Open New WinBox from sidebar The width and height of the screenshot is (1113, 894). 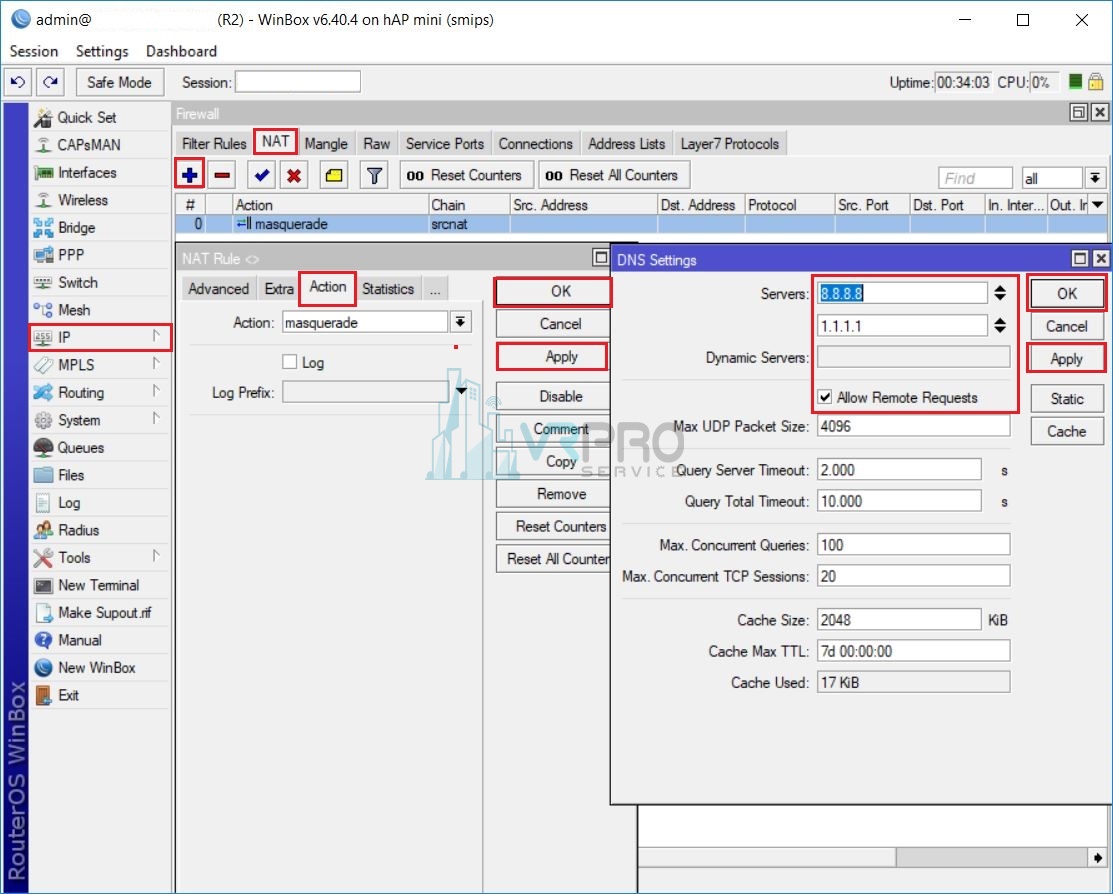pos(100,668)
